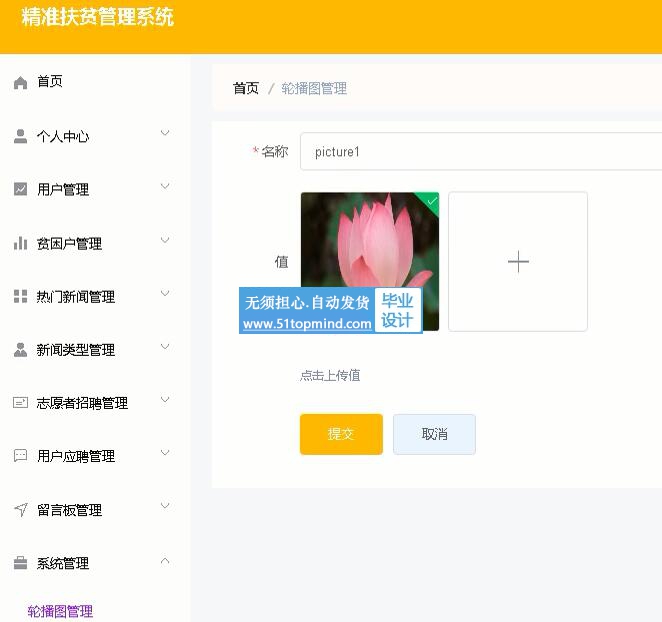Screen dimensions: 662x622
Task: Focus the 名称 input field containing picture1
Action: tap(481, 151)
